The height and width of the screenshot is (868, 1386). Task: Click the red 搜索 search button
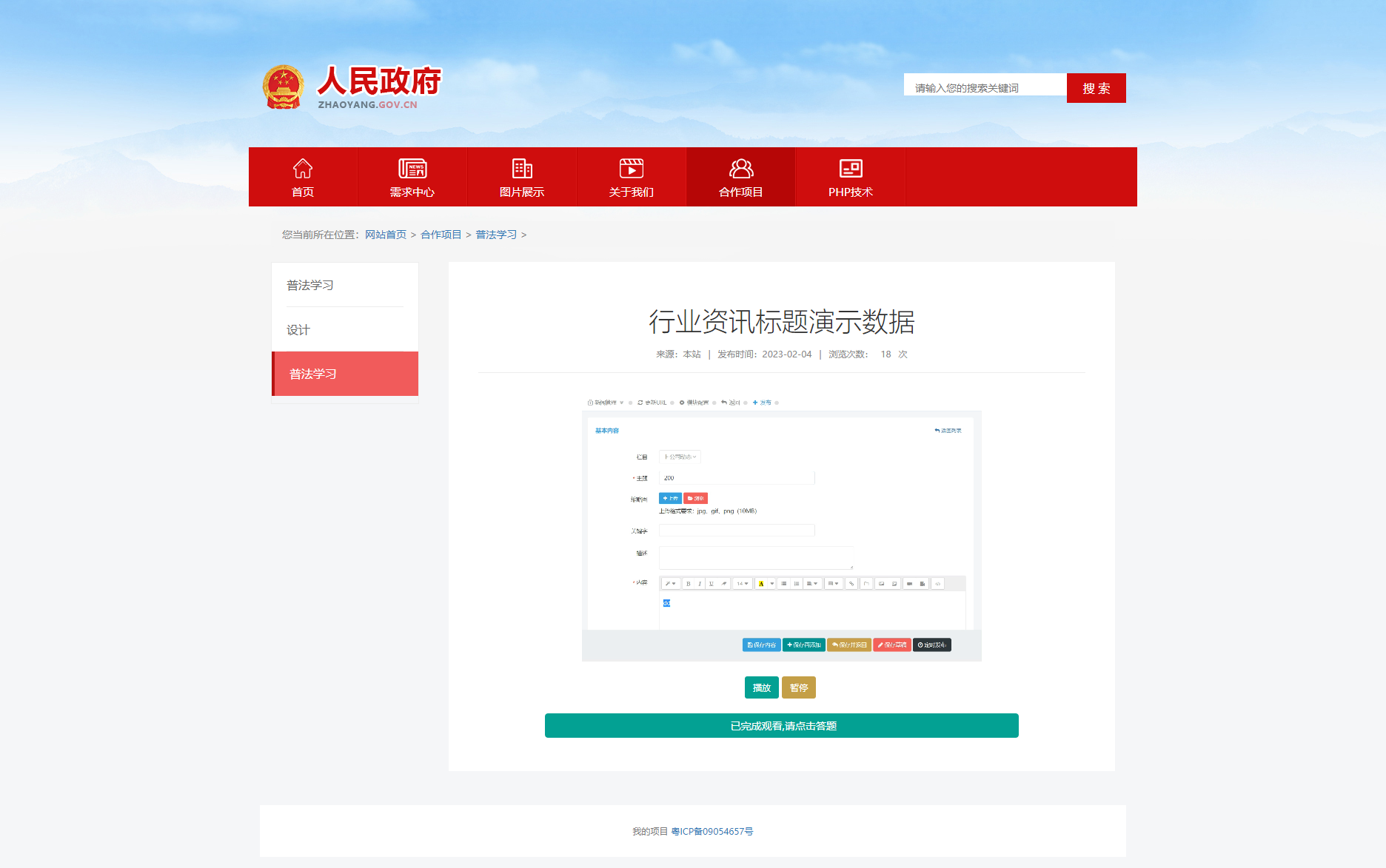(x=1096, y=88)
